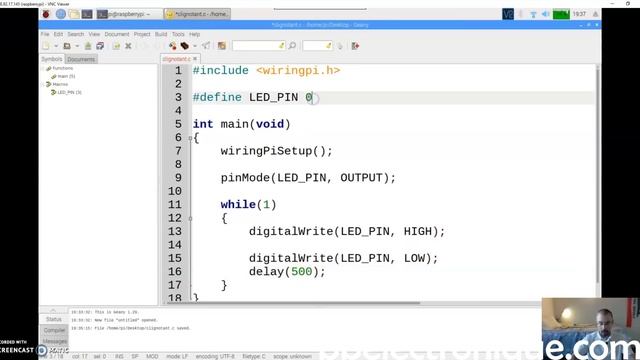
Task: Open the Build menu
Action: [x=161, y=34]
